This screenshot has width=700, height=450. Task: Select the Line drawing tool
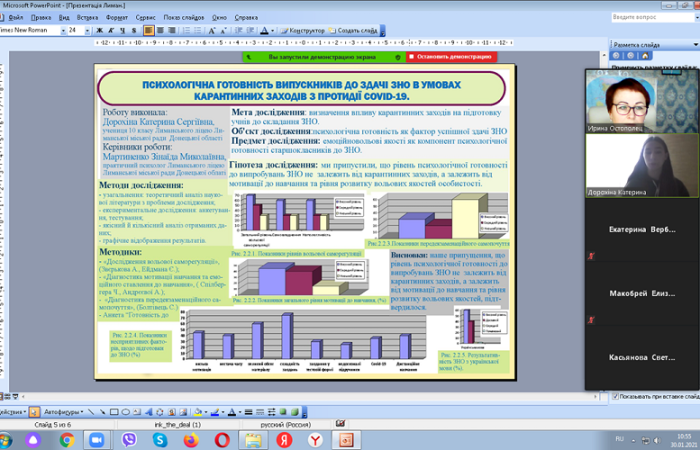89,411
